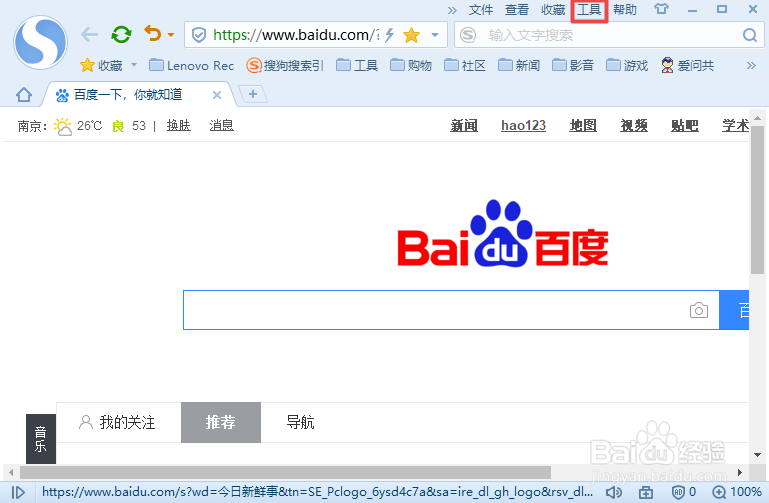Click the address bar URL field

296,35
